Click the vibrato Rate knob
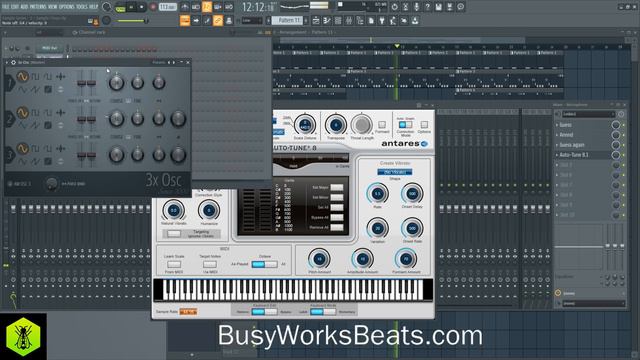The width and height of the screenshot is (640, 360). [377, 194]
